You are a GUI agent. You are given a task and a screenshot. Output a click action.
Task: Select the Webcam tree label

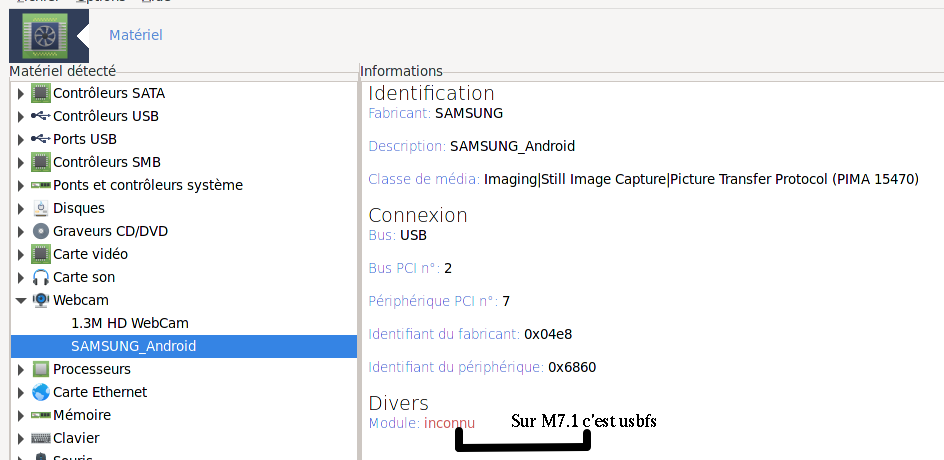[81, 300]
